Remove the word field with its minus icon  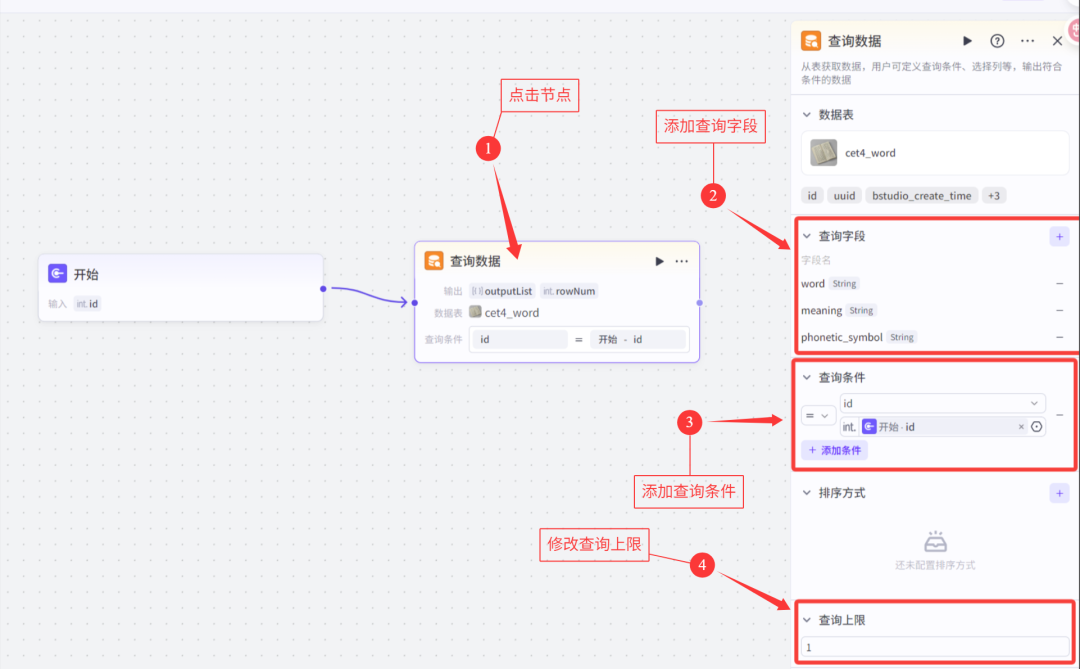1059,283
